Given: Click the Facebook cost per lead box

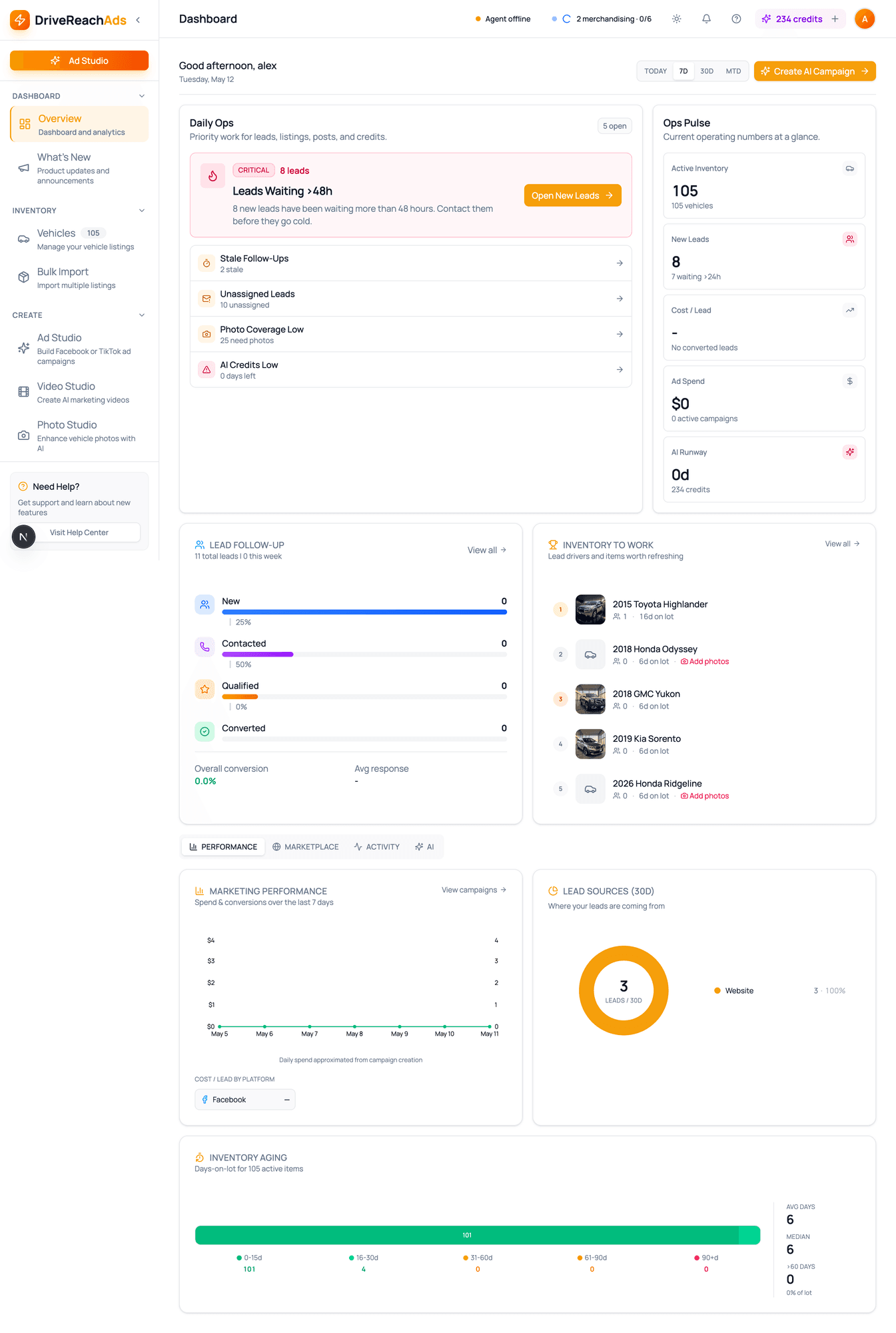Looking at the screenshot, I should (x=245, y=1100).
